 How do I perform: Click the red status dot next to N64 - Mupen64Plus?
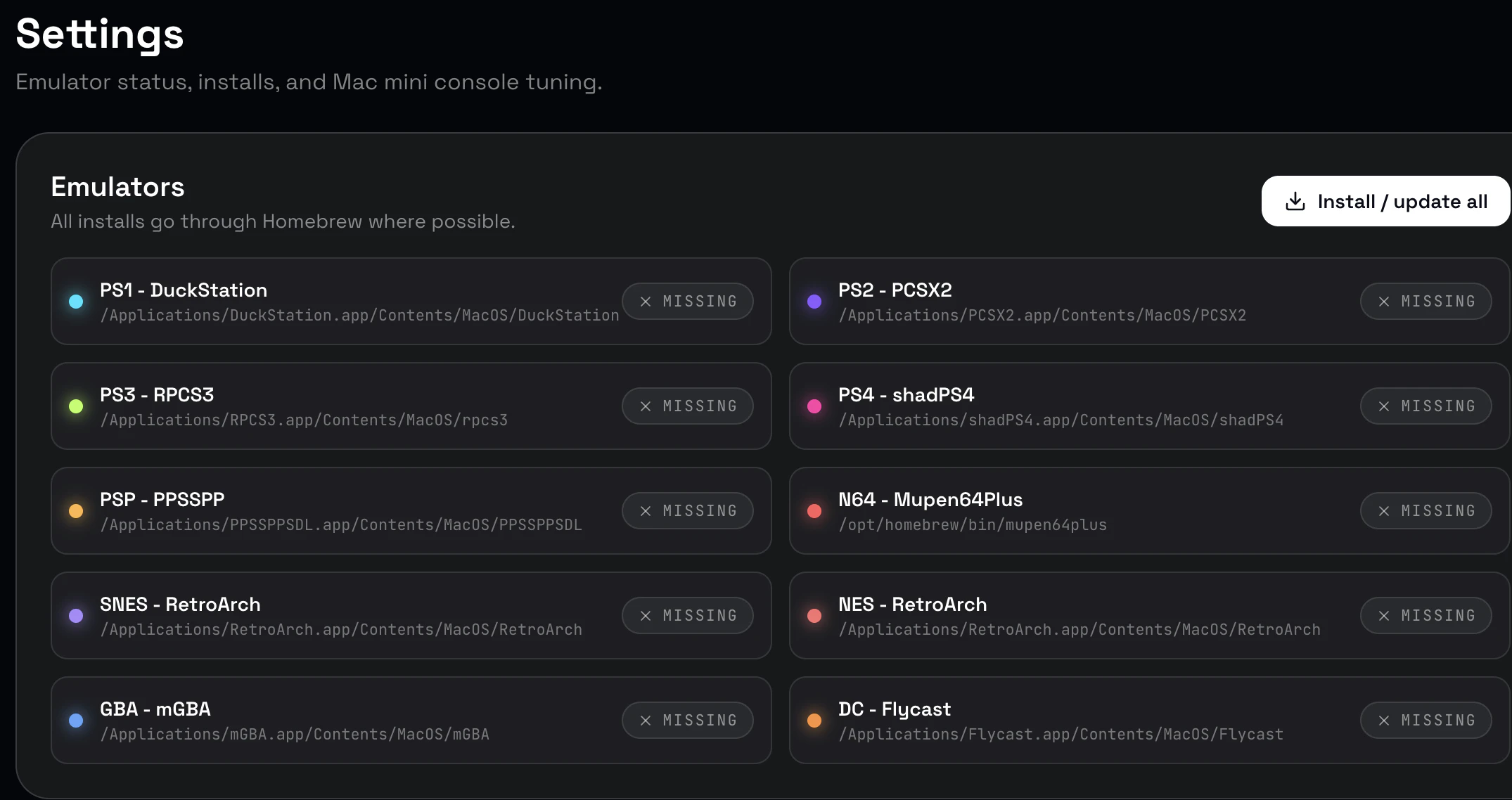(x=814, y=510)
